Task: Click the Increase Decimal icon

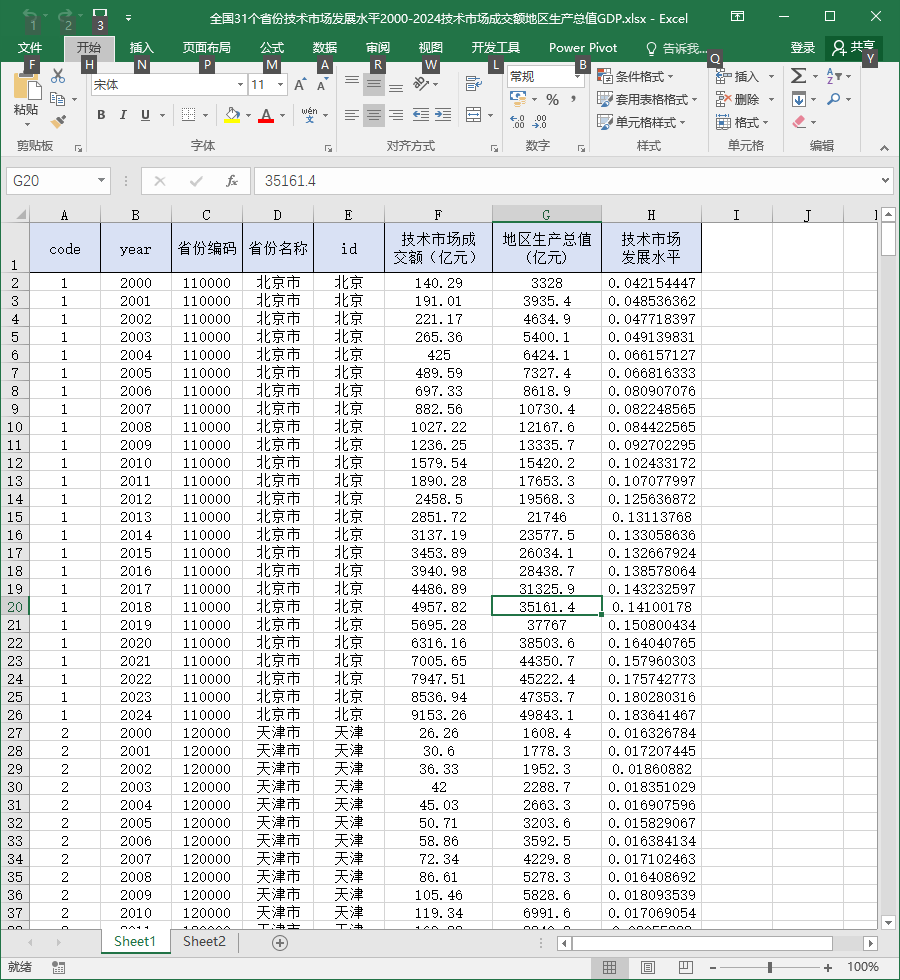Action: point(518,121)
